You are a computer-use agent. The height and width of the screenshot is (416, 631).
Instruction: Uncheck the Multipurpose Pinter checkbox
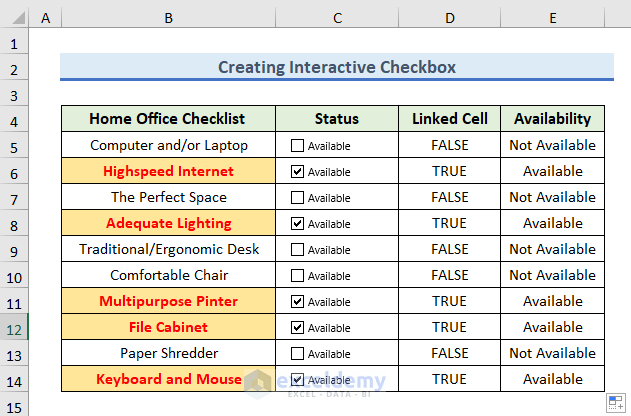coord(297,301)
